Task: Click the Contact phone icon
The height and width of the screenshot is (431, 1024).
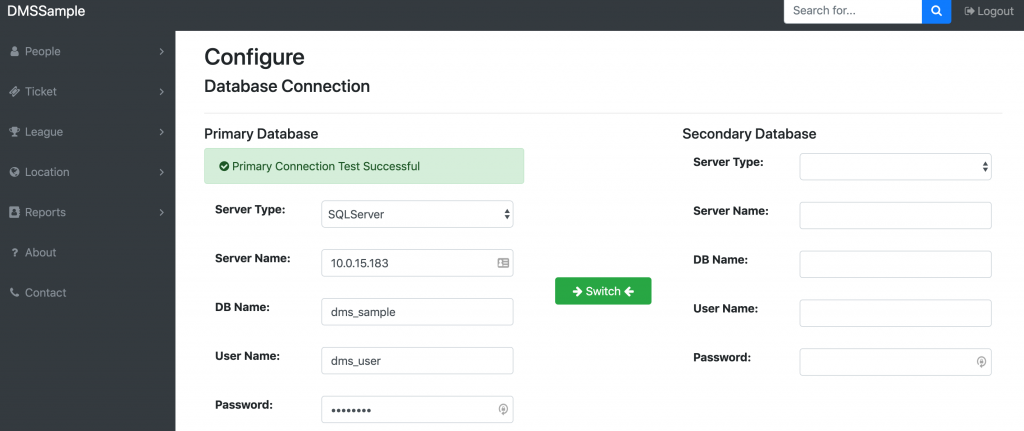Action: (x=14, y=293)
